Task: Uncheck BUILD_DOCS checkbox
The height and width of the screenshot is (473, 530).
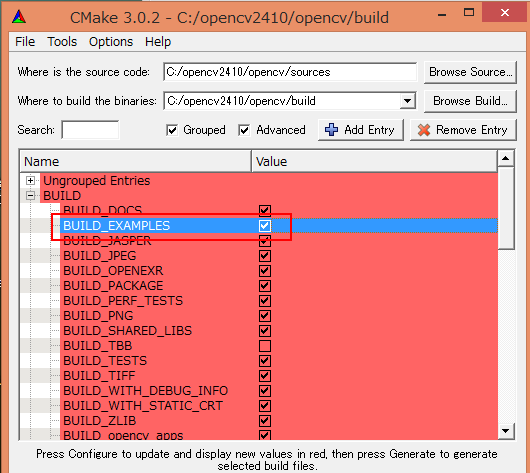Action: 265,210
